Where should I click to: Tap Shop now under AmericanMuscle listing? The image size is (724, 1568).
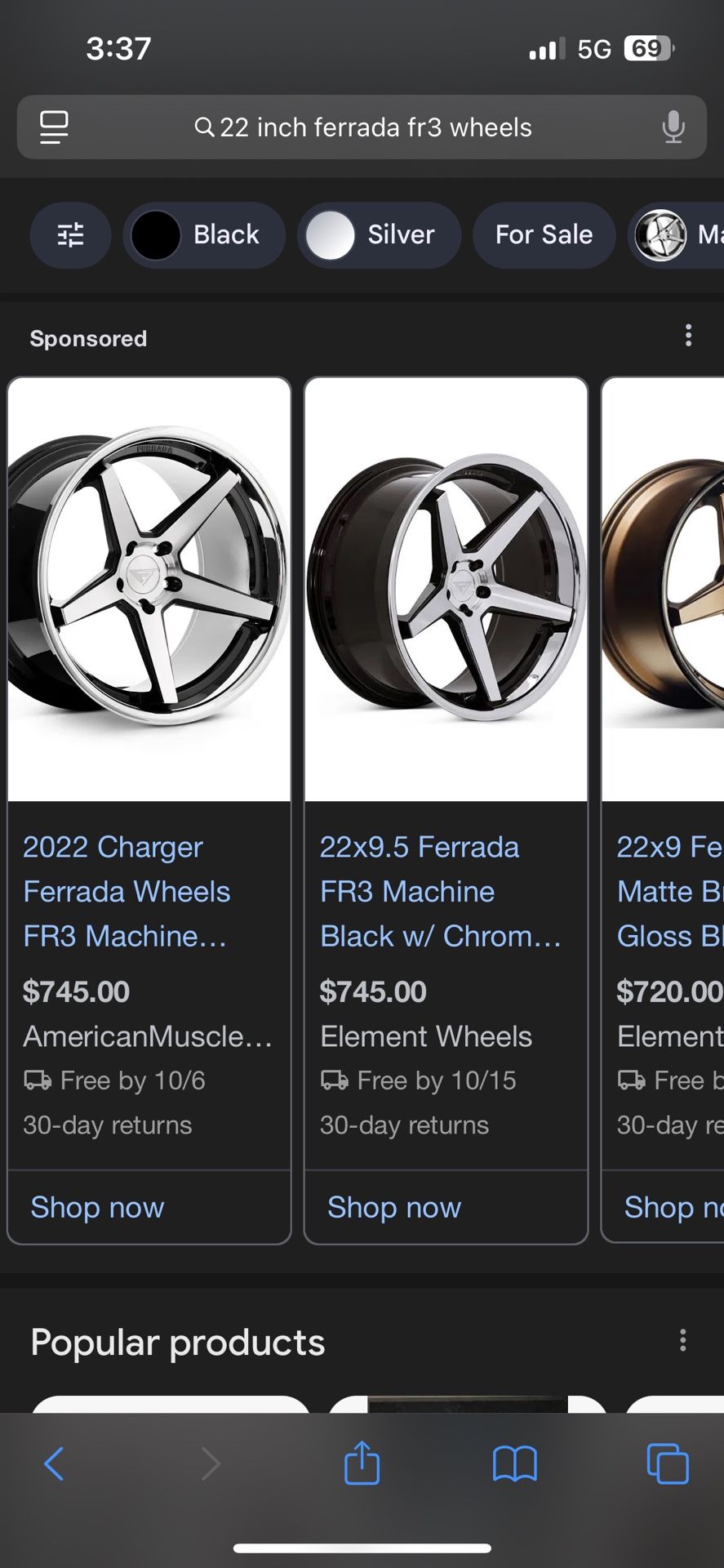point(97,1207)
